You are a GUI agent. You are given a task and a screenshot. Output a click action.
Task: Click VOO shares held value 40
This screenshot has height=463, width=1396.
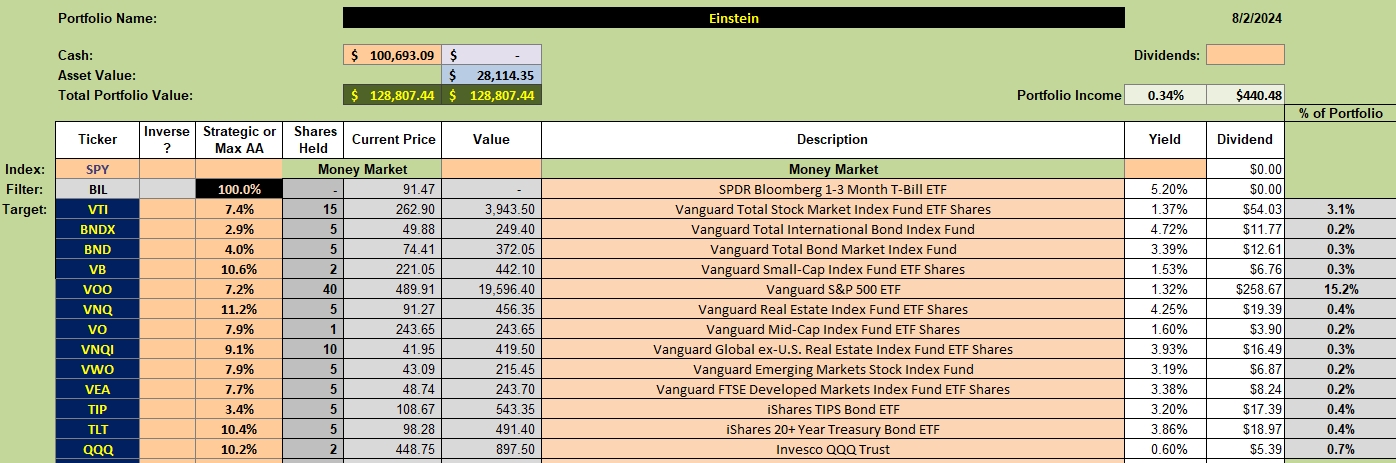tap(312, 289)
